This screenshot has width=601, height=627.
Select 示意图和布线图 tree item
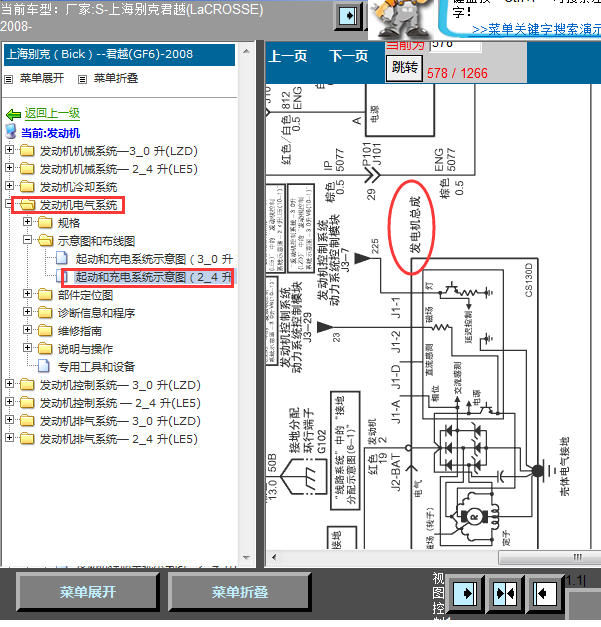(96, 241)
